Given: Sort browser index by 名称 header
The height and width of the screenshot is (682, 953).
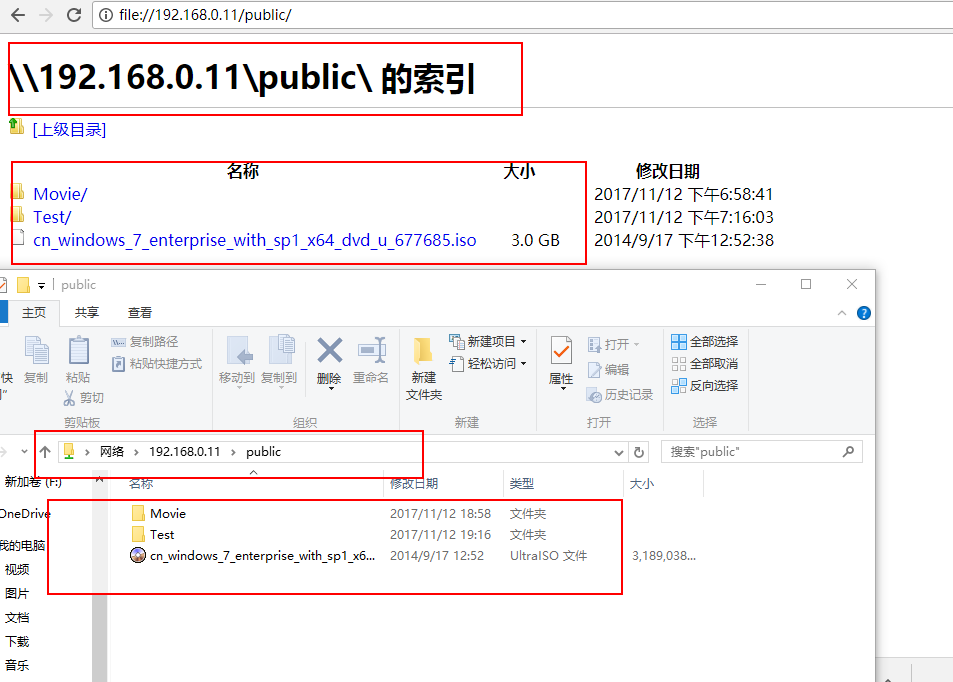Looking at the screenshot, I should click(243, 171).
